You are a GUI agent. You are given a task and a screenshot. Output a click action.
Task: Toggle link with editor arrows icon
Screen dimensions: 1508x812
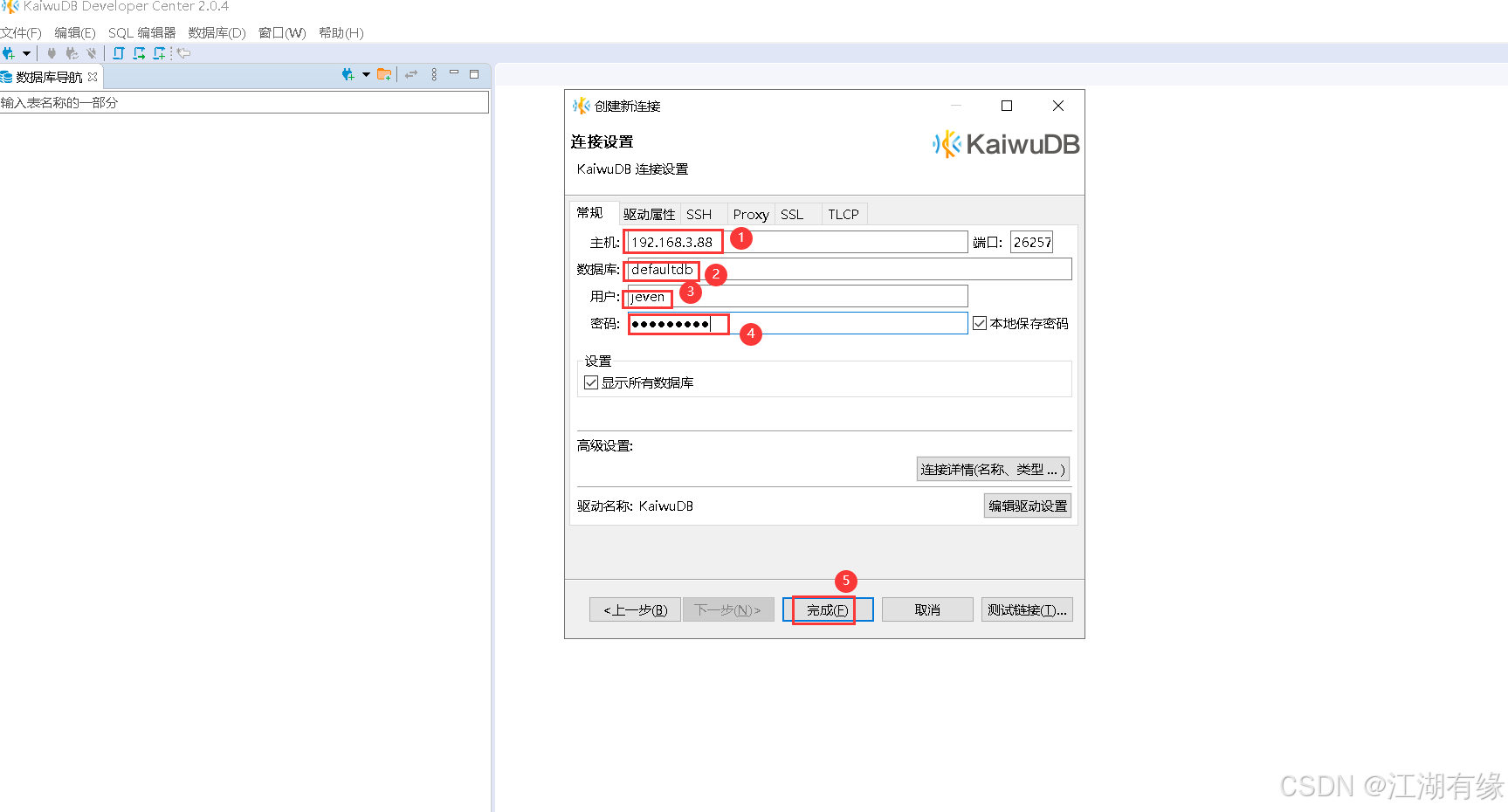[411, 75]
